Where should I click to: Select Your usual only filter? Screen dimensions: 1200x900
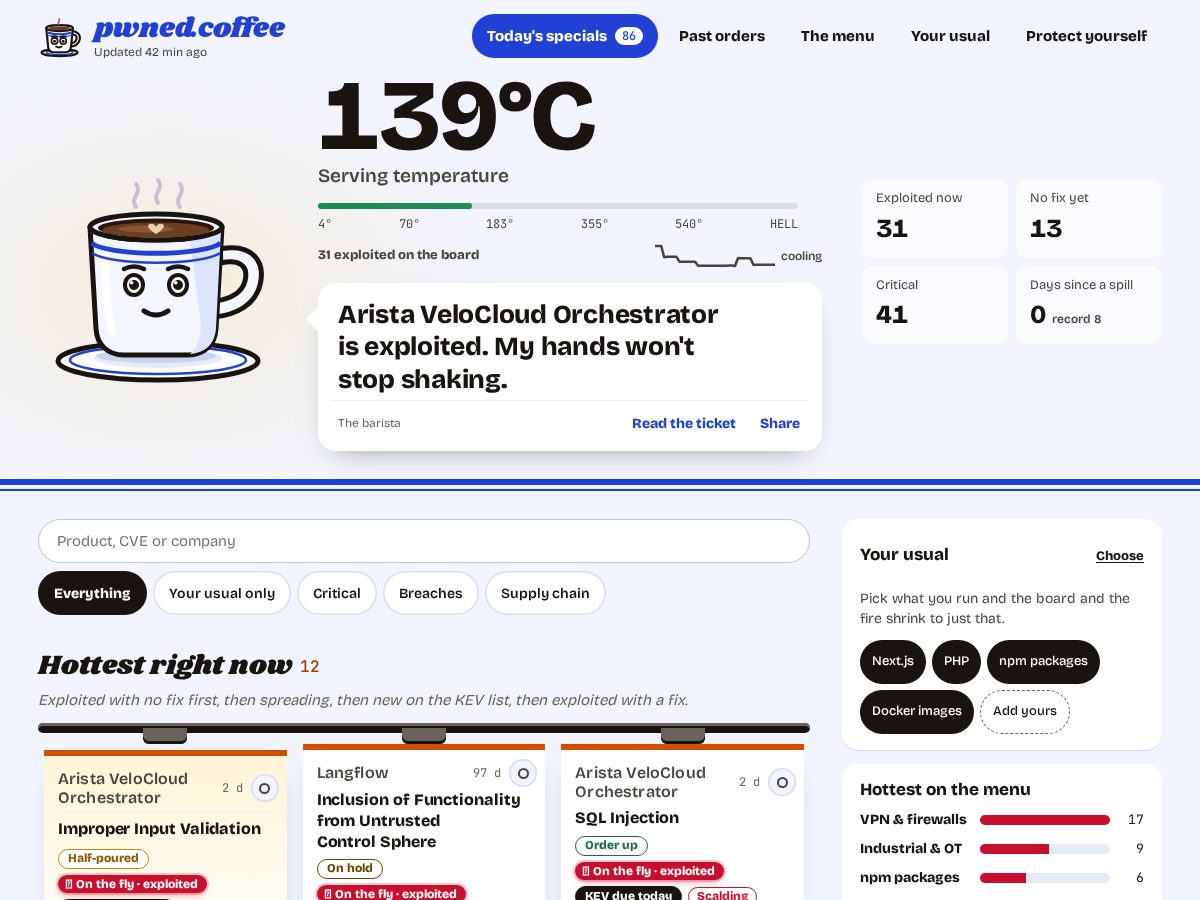(x=222, y=593)
